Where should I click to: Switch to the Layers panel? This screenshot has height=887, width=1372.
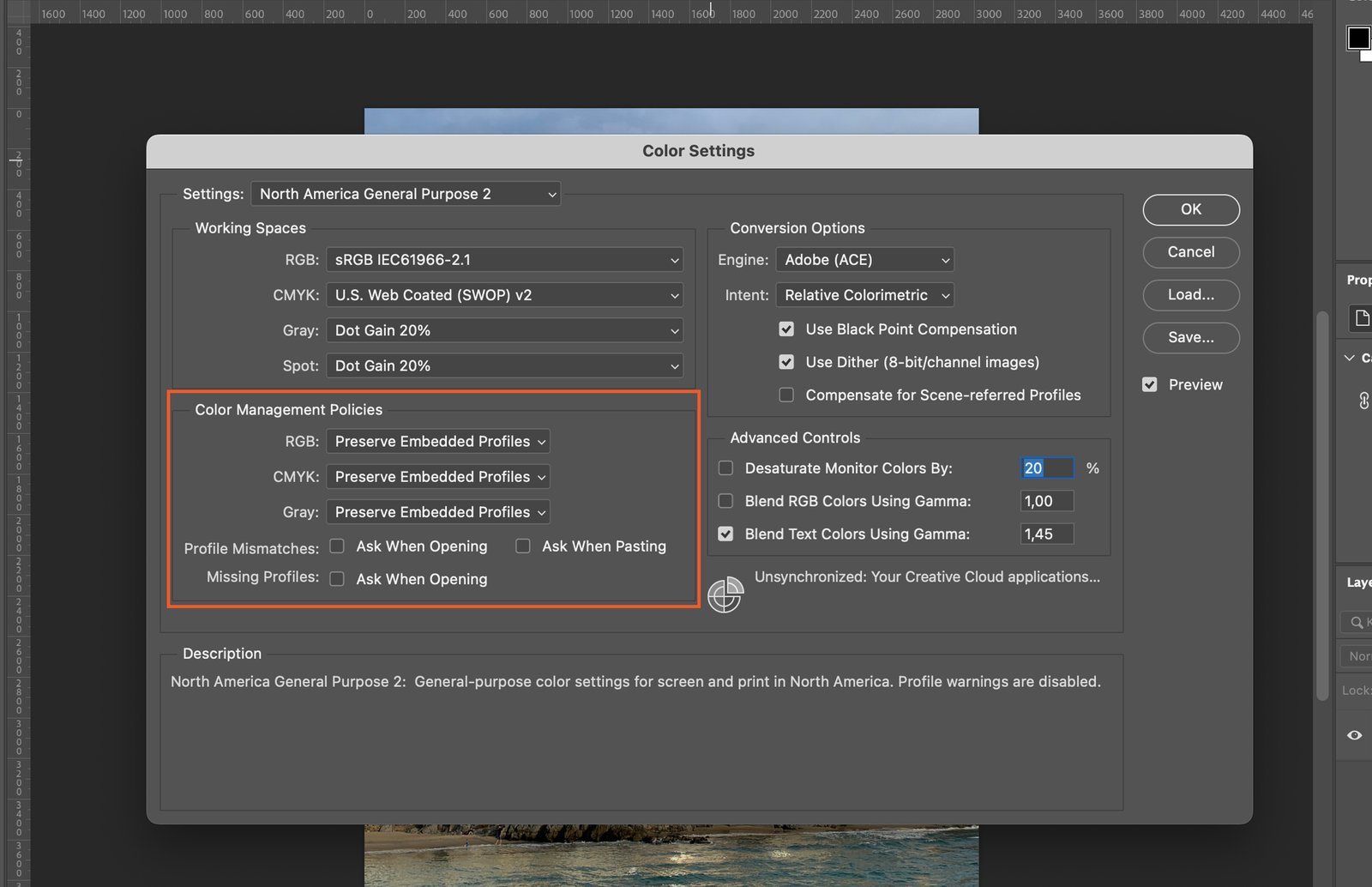[x=1357, y=582]
